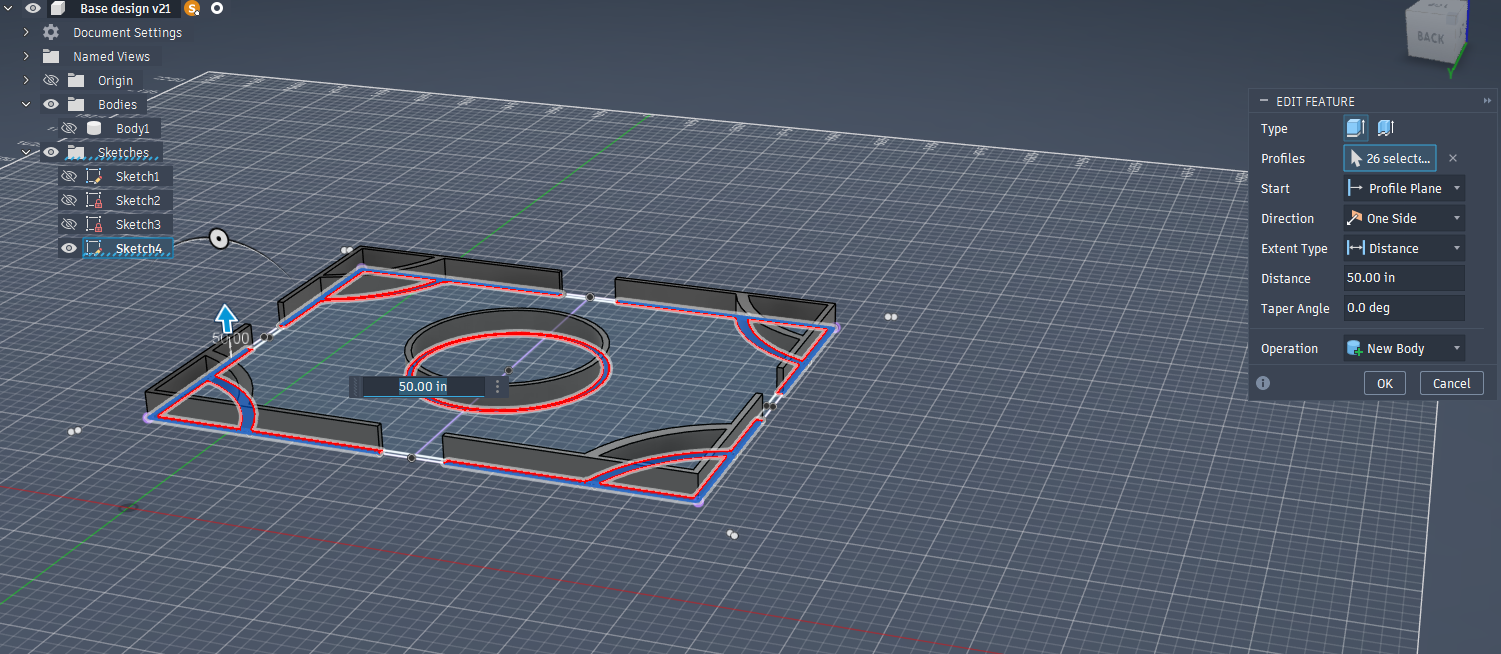Viewport: 1501px width, 654px height.
Task: Show hidden Sketch1 via eye icon
Action: click(69, 176)
